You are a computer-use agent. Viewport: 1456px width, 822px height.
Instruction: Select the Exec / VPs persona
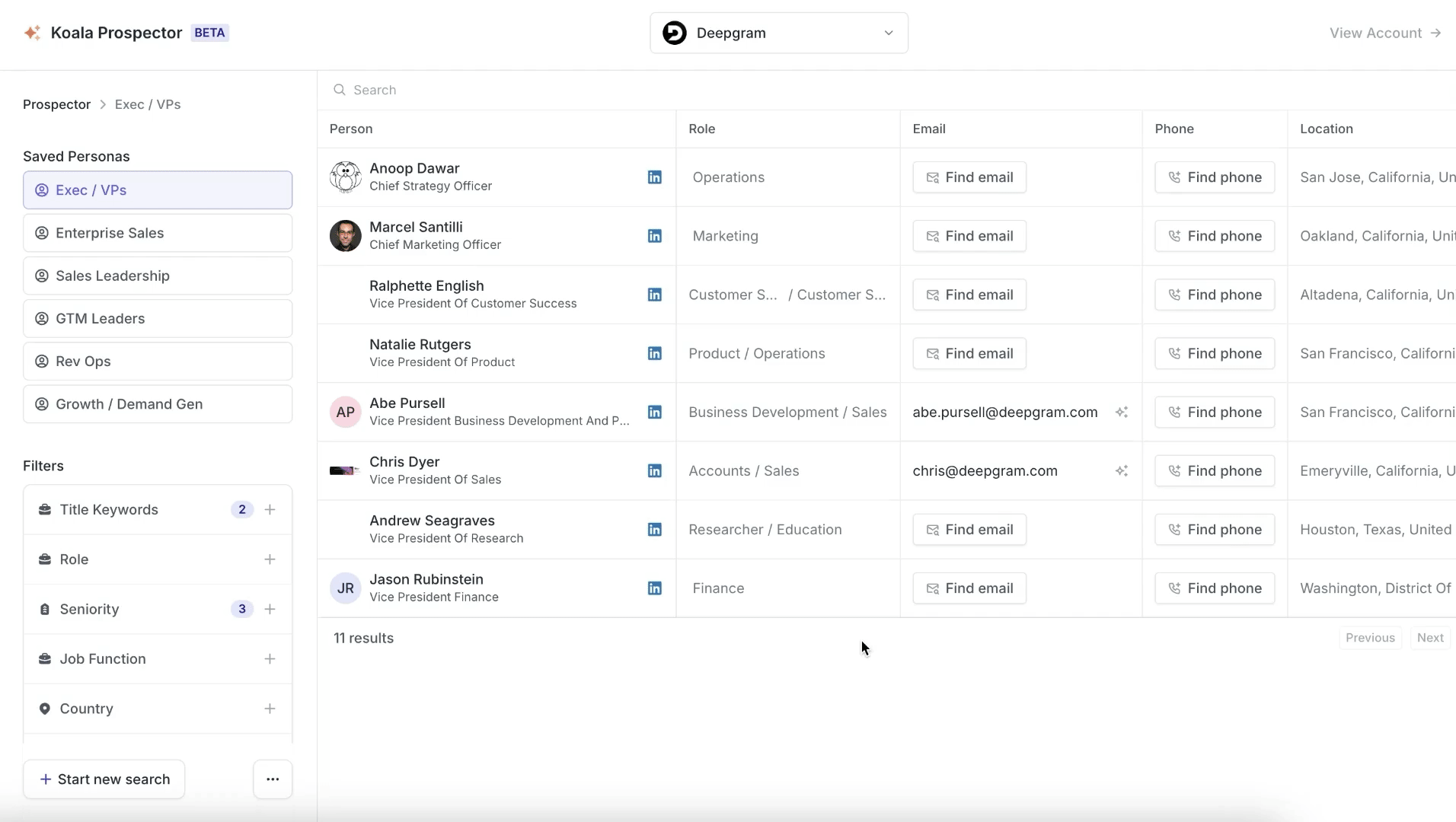coord(158,190)
